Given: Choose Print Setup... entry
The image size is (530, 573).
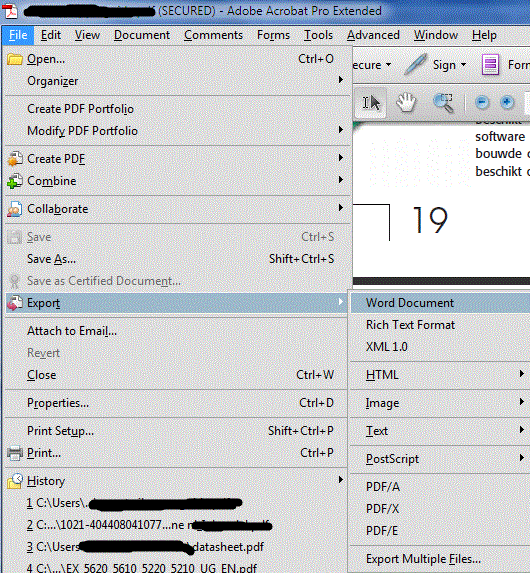Looking at the screenshot, I should coord(176,431).
